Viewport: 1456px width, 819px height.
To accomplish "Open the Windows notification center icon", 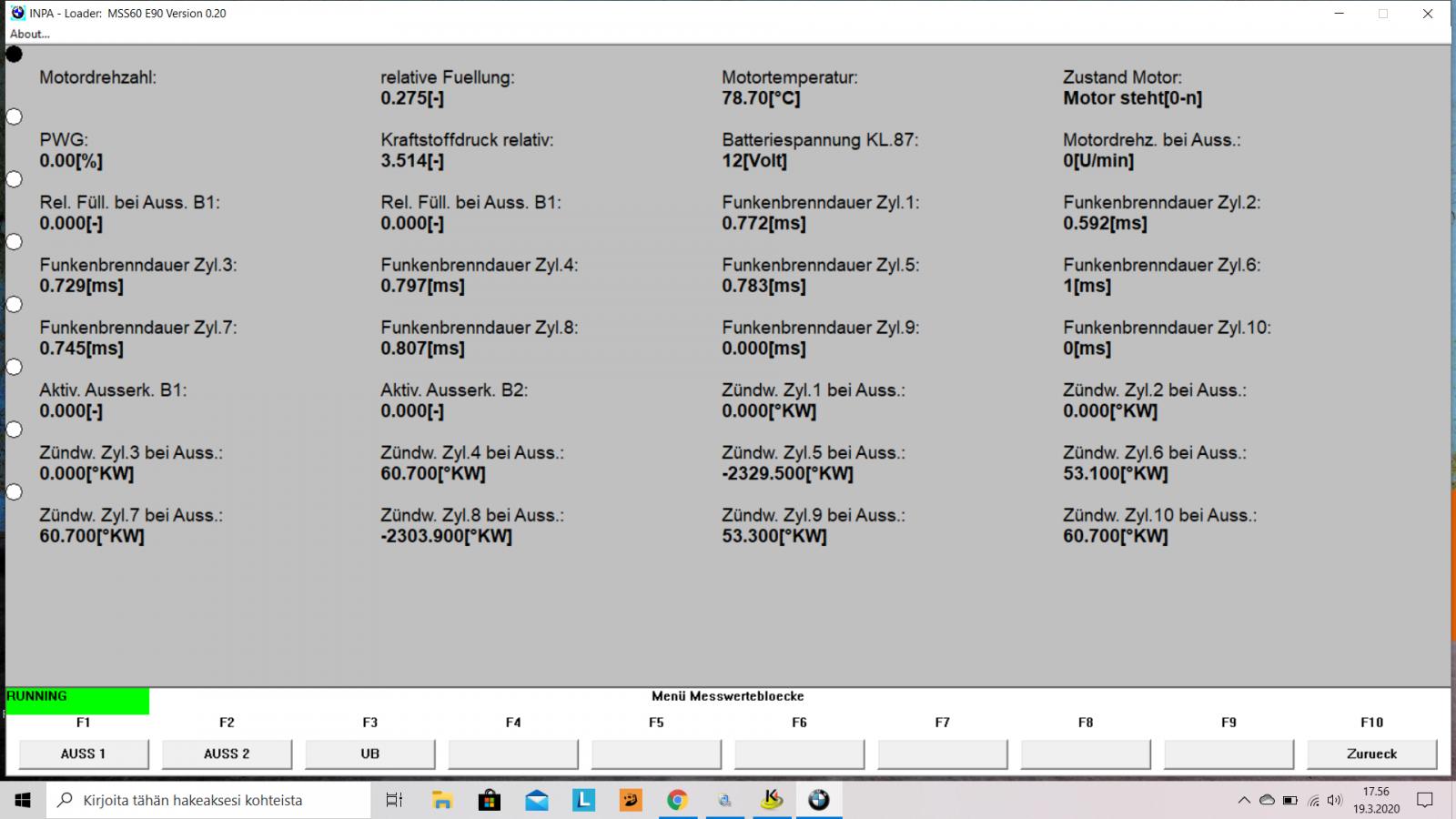I will point(1425,800).
